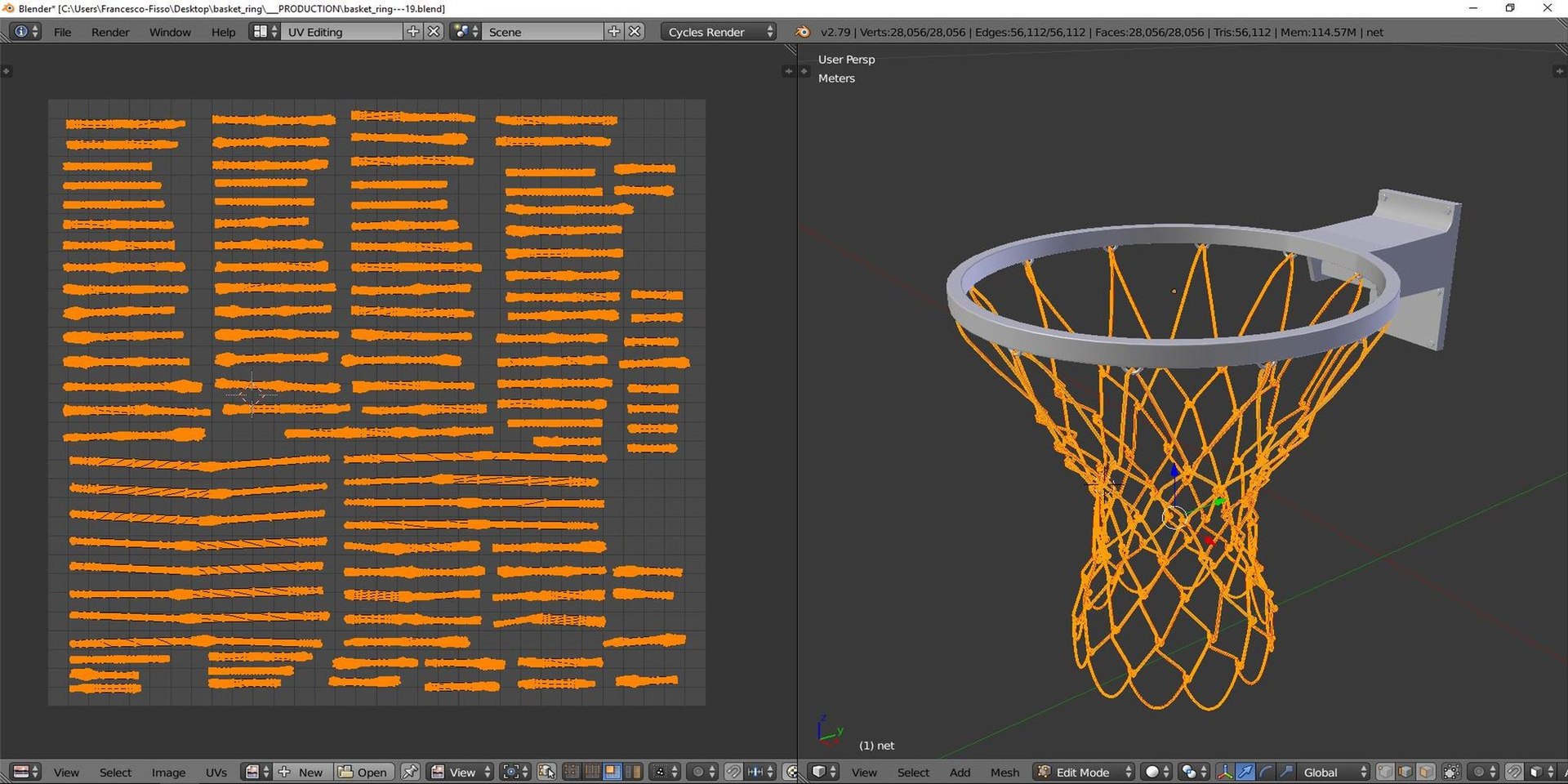Viewport: 1568px width, 784px height.
Task: Open the viewport shading selector
Action: [1157, 772]
